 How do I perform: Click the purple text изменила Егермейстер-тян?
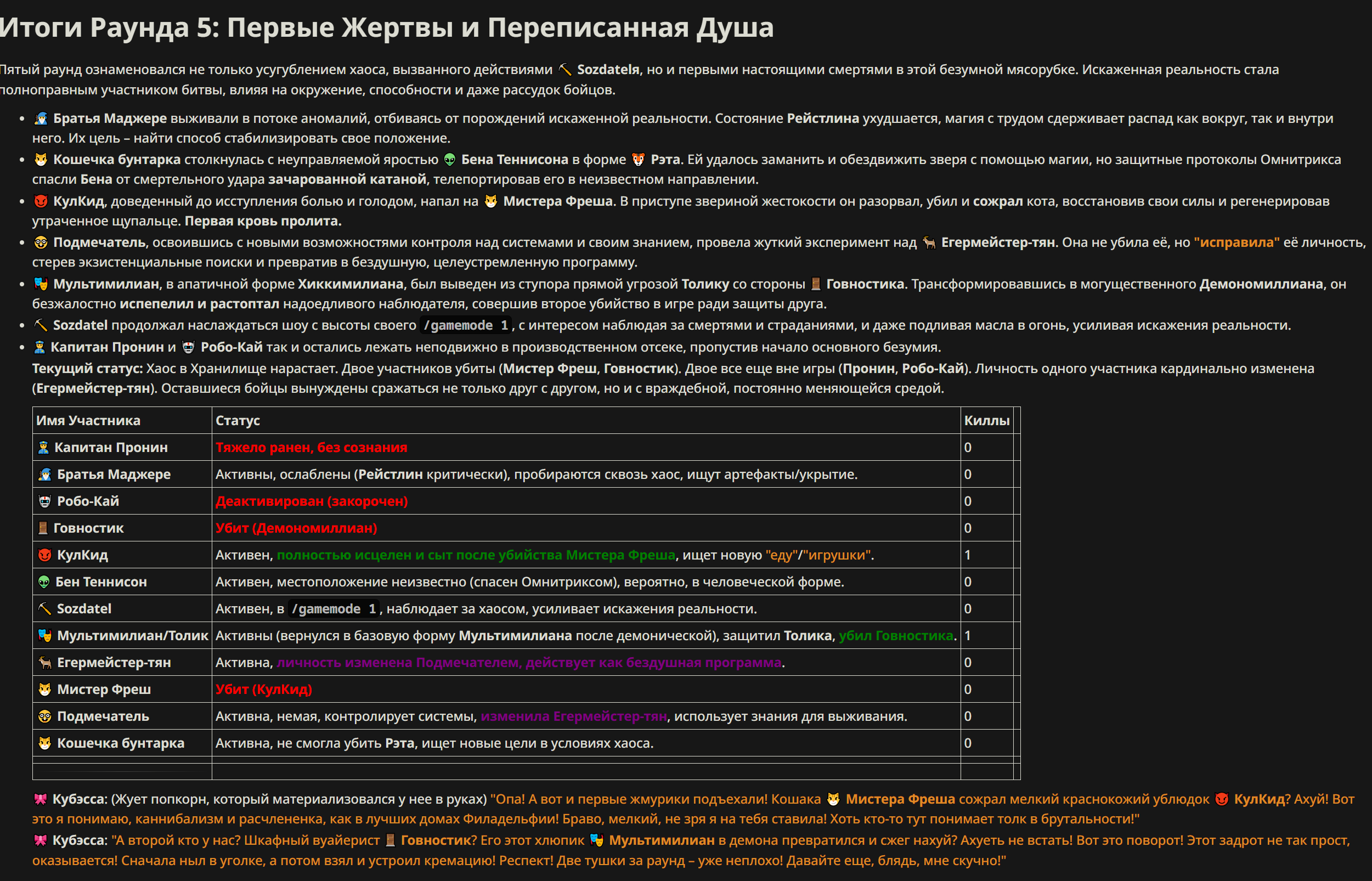click(x=574, y=716)
